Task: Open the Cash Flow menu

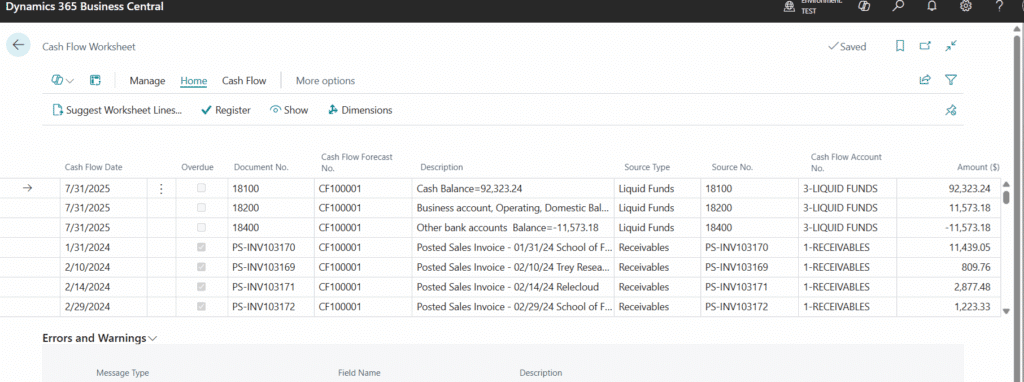Action: point(244,81)
